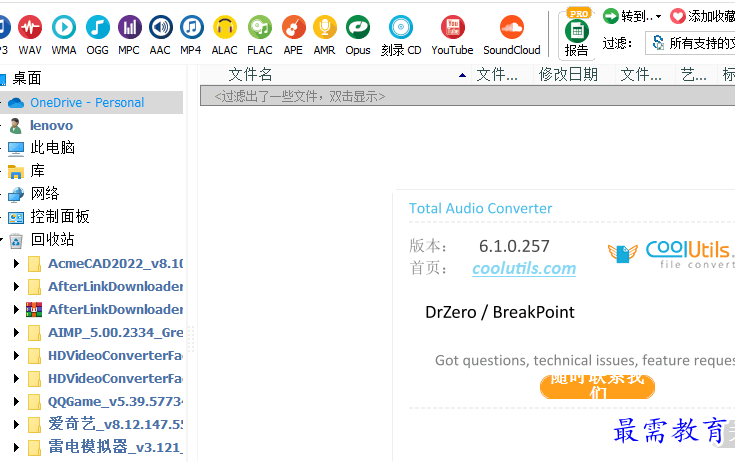The height and width of the screenshot is (462, 735).
Task: Select MPC as output format
Action: click(129, 28)
